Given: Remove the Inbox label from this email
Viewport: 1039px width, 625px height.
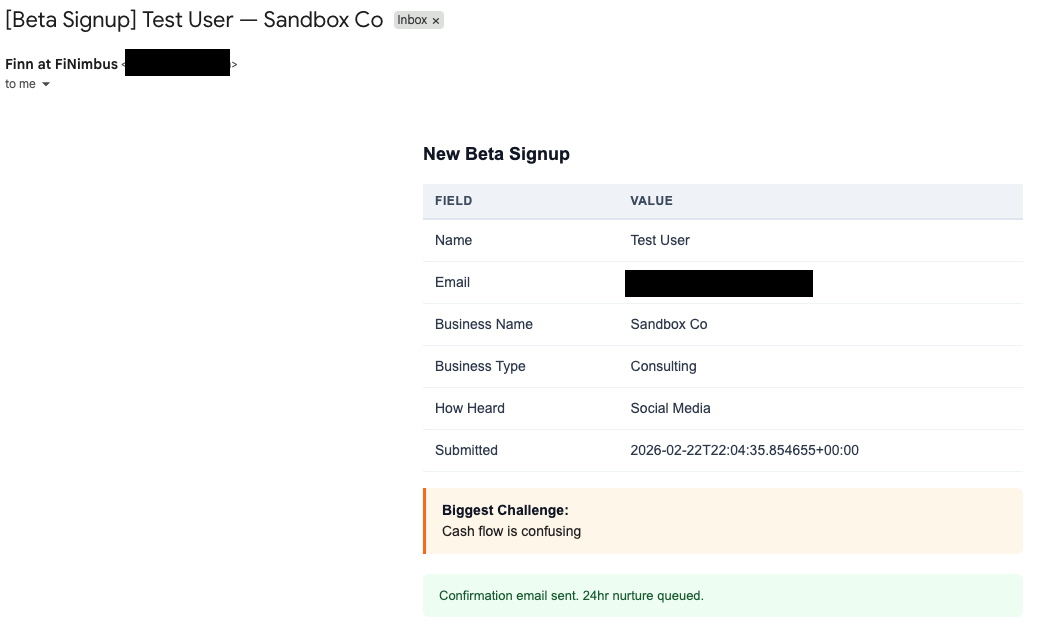Looking at the screenshot, I should coord(435,20).
